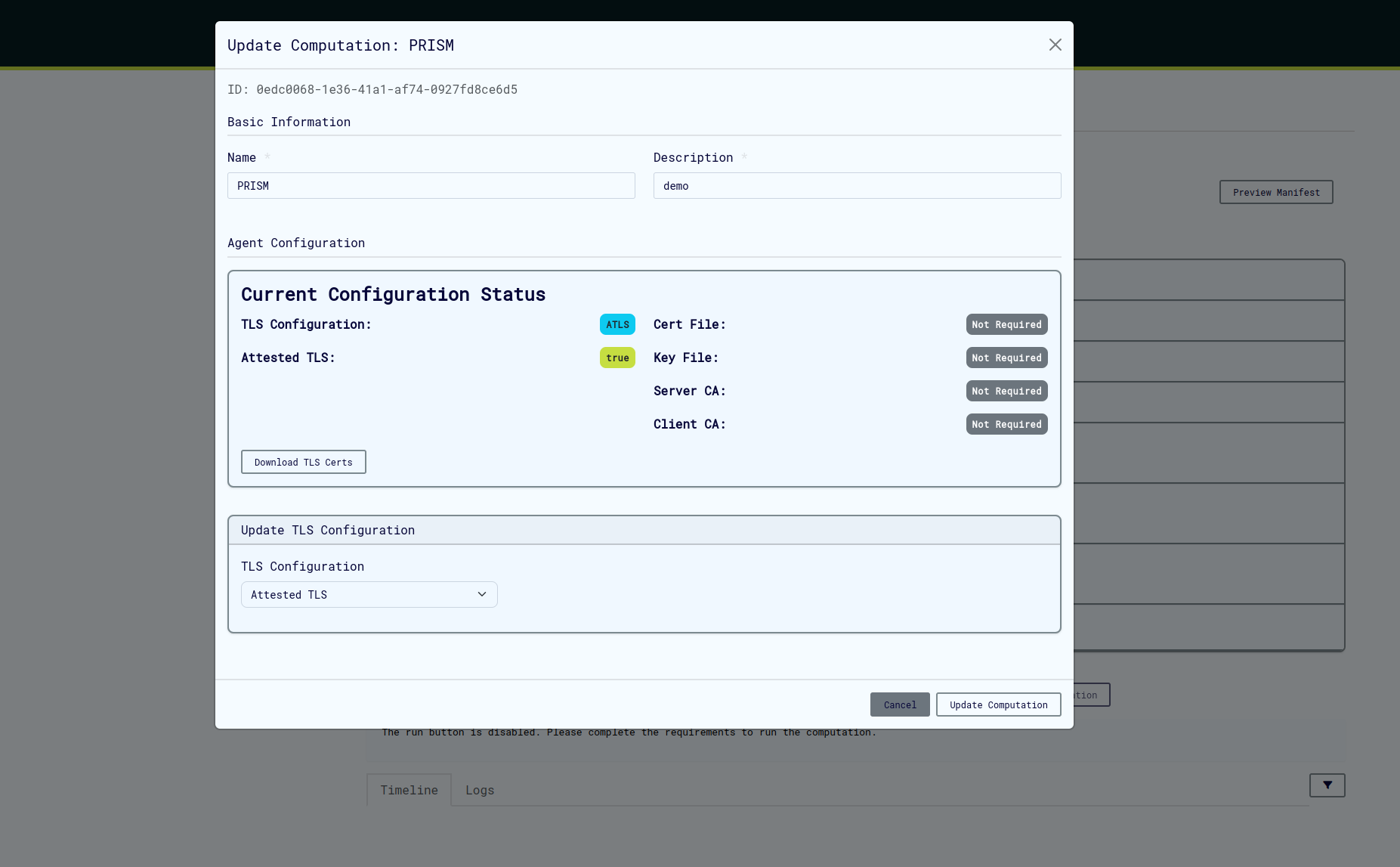Confirm with the Update Computation button

(999, 704)
